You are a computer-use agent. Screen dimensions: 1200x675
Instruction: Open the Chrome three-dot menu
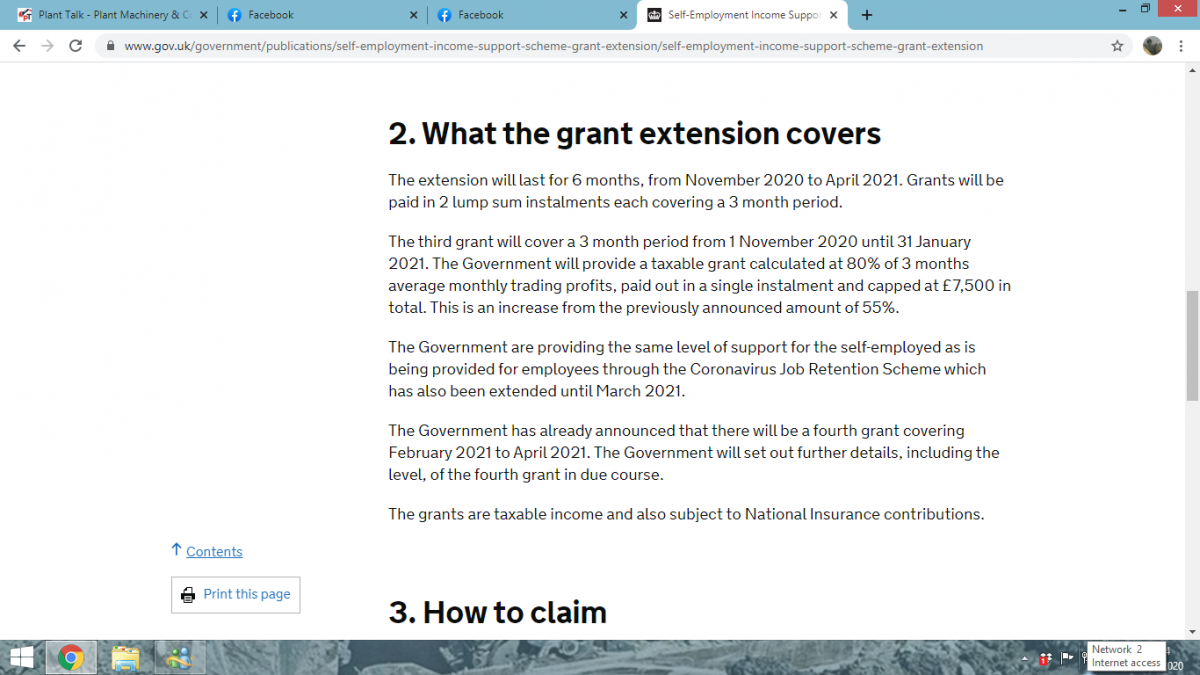tap(1182, 46)
